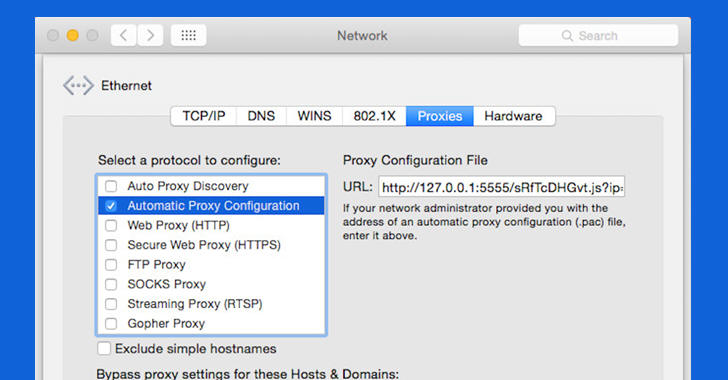Tick the FTP Proxy checkbox
Screen dimensions: 728x380
111,265
